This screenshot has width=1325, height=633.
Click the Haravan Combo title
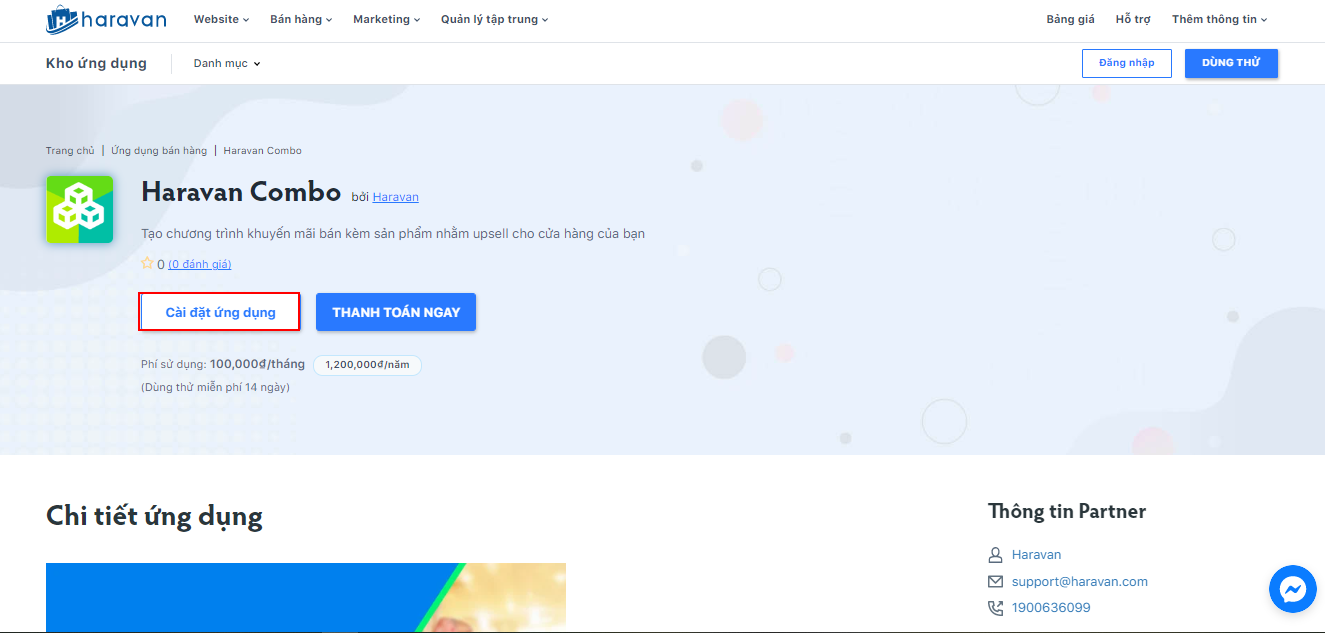[x=241, y=191]
